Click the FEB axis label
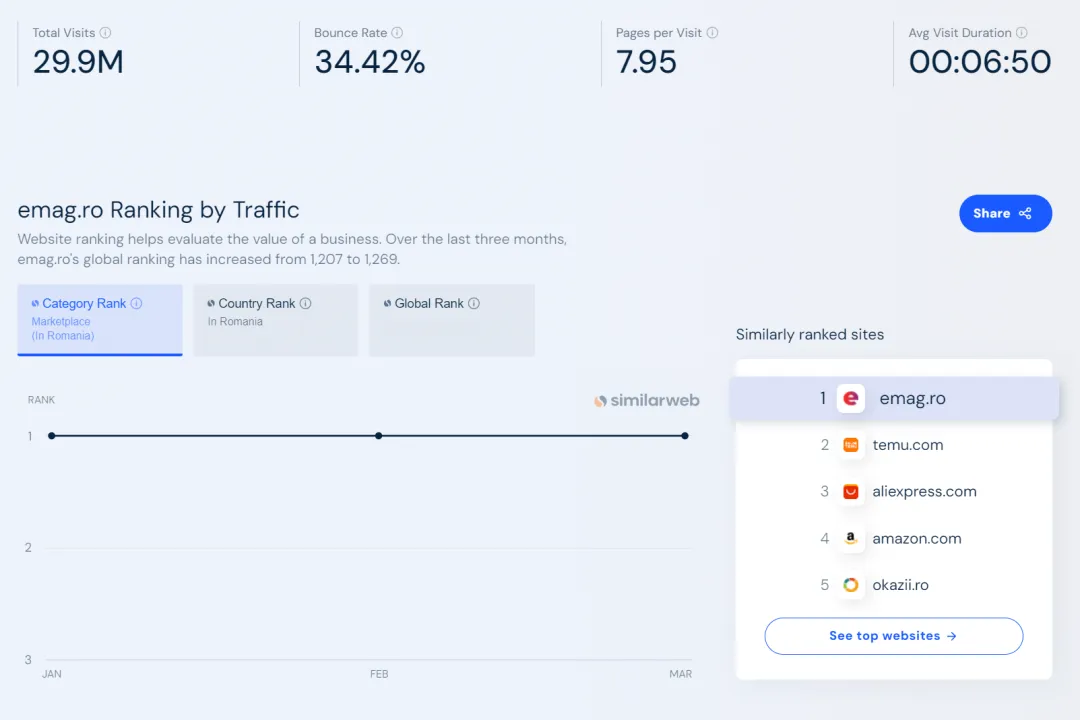Screen dimensions: 1080x720 coord(379,674)
